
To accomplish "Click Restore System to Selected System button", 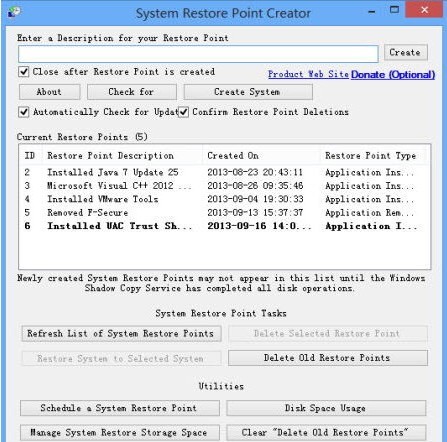I will pyautogui.click(x=121, y=359).
